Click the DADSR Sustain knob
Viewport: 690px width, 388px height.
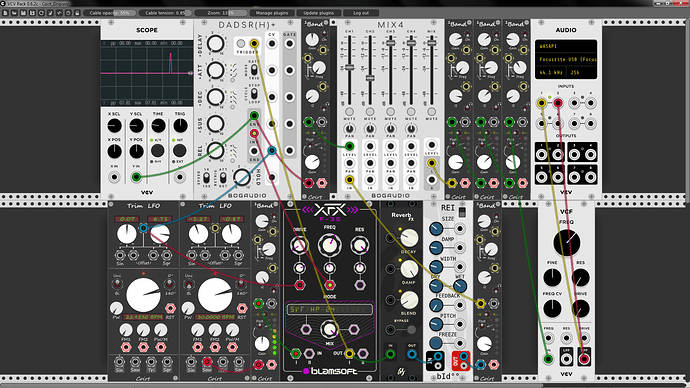pyautogui.click(x=215, y=124)
